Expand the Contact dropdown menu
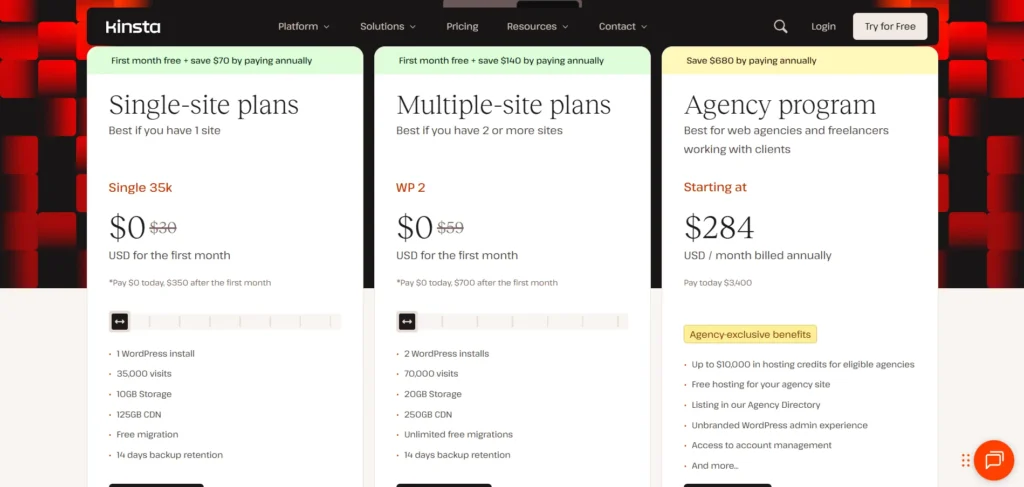The width and height of the screenshot is (1024, 487). coord(622,26)
